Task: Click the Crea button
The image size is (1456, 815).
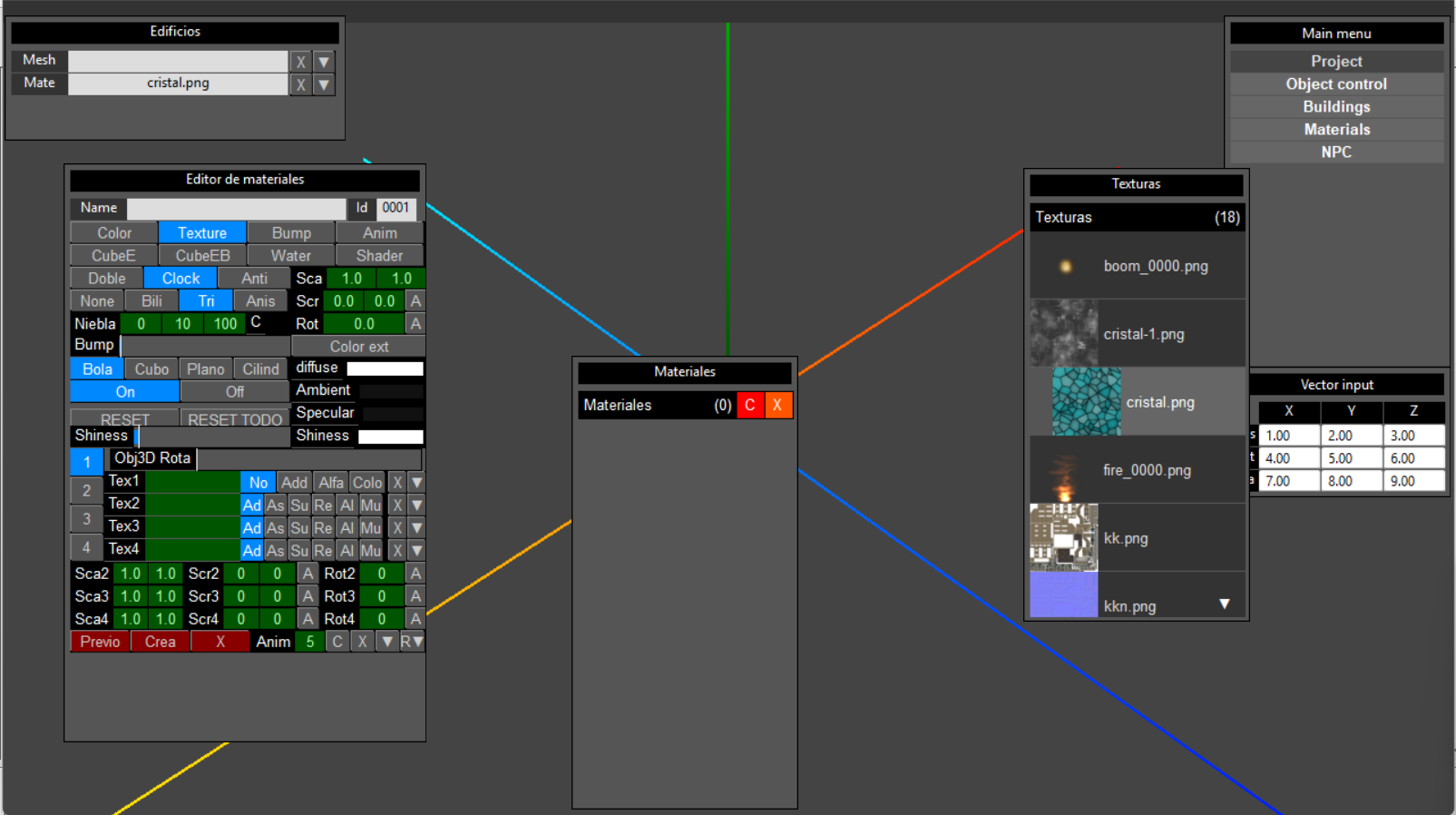Action: coord(160,642)
